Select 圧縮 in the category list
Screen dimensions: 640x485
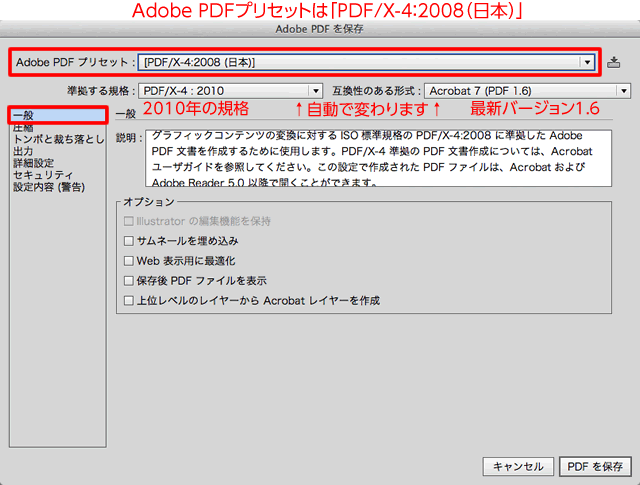pos(23,128)
